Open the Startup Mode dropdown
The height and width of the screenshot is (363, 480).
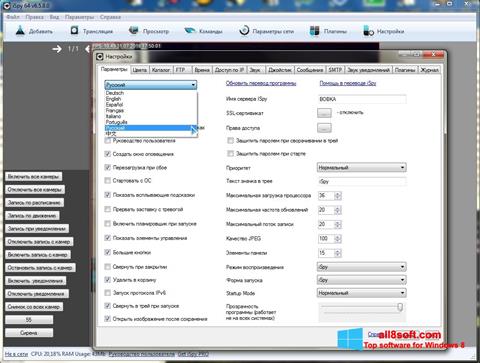pyautogui.click(x=362, y=293)
